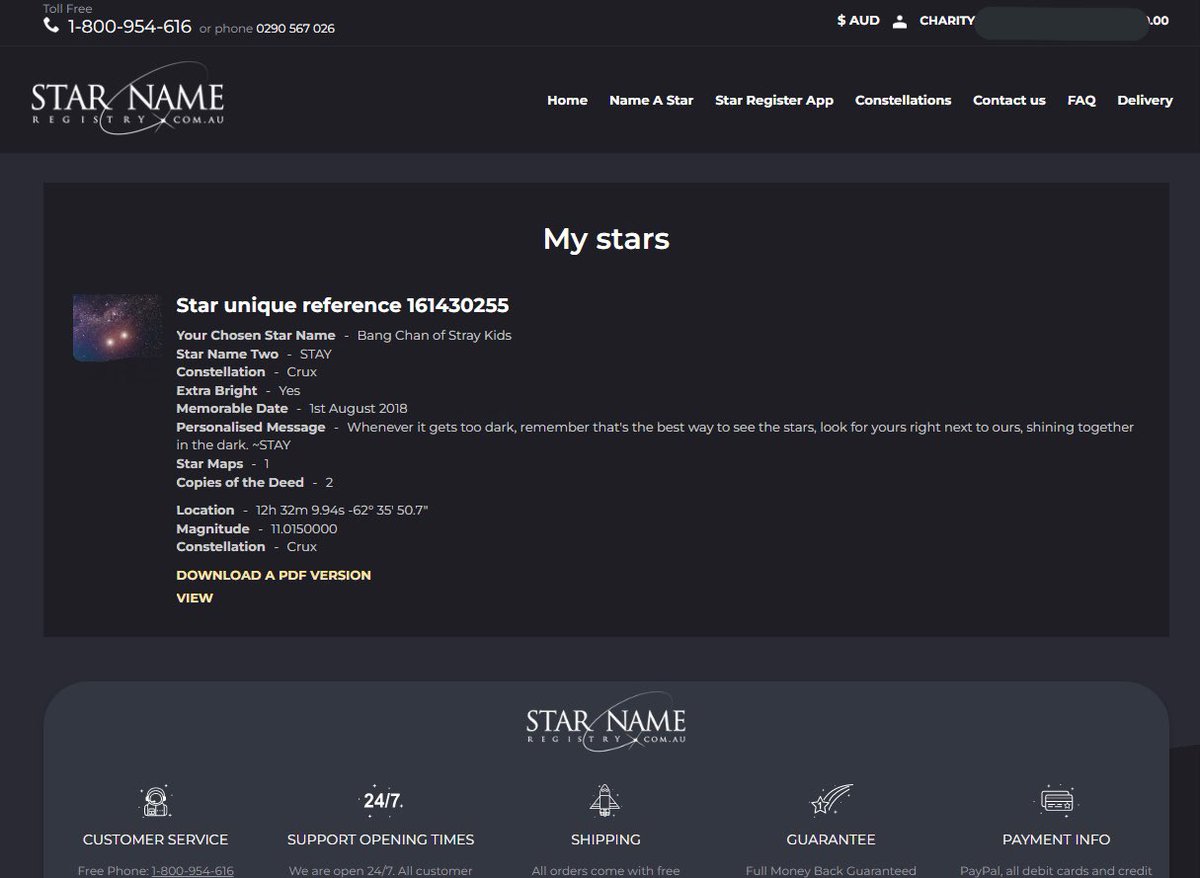Screen dimensions: 1200x878
Task: Click the credit card Payment Info icon
Action: pos(1056,801)
